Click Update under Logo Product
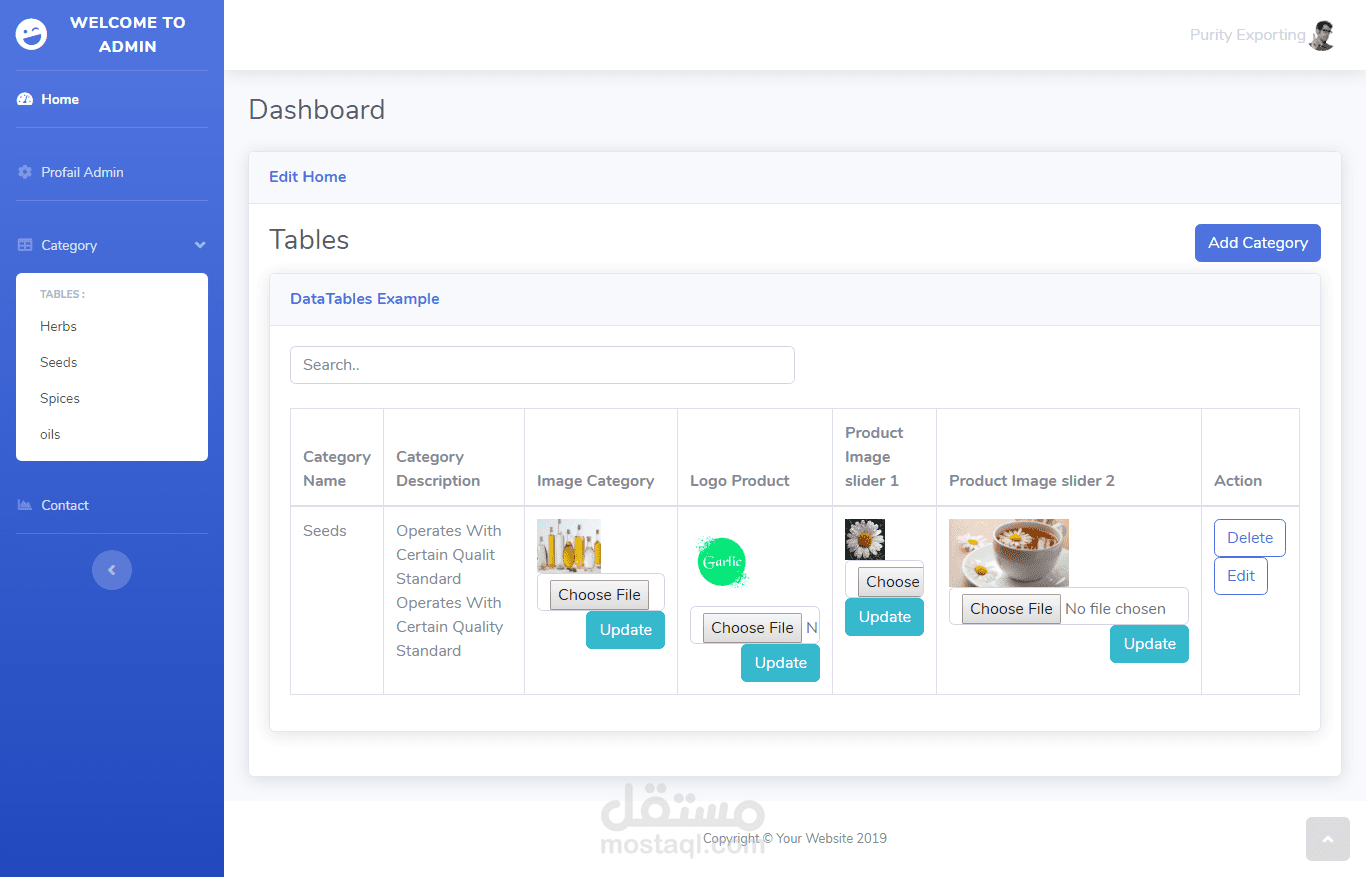This screenshot has height=877, width=1366. coord(781,663)
